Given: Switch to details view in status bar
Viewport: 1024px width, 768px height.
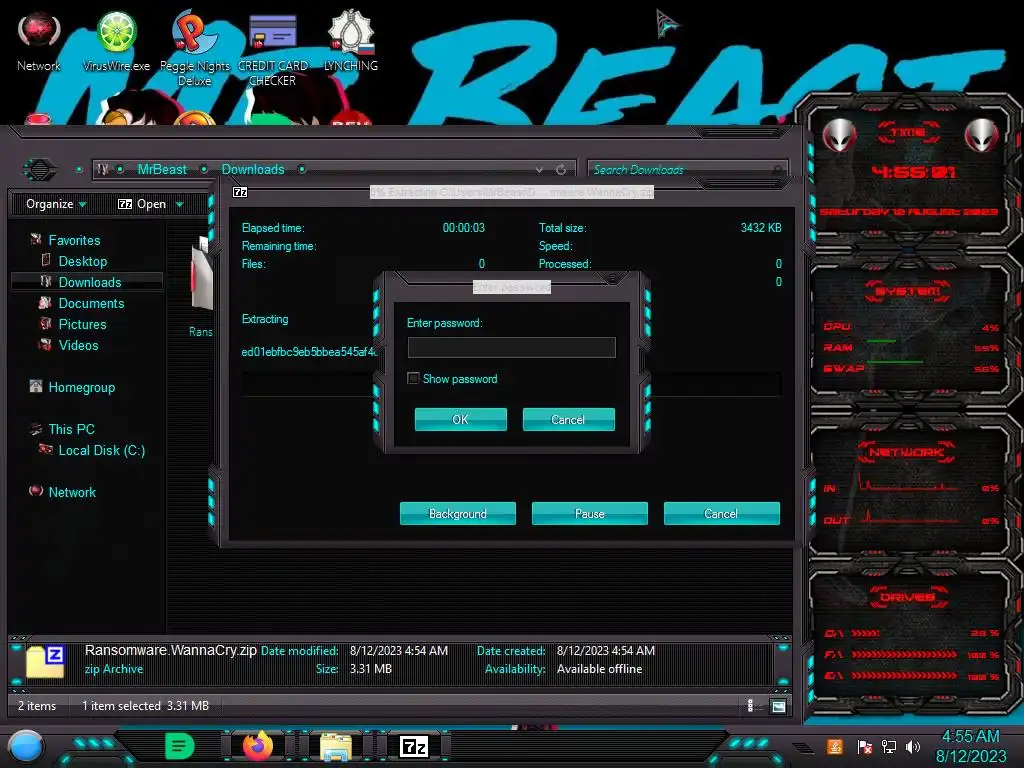Looking at the screenshot, I should pyautogui.click(x=750, y=706).
